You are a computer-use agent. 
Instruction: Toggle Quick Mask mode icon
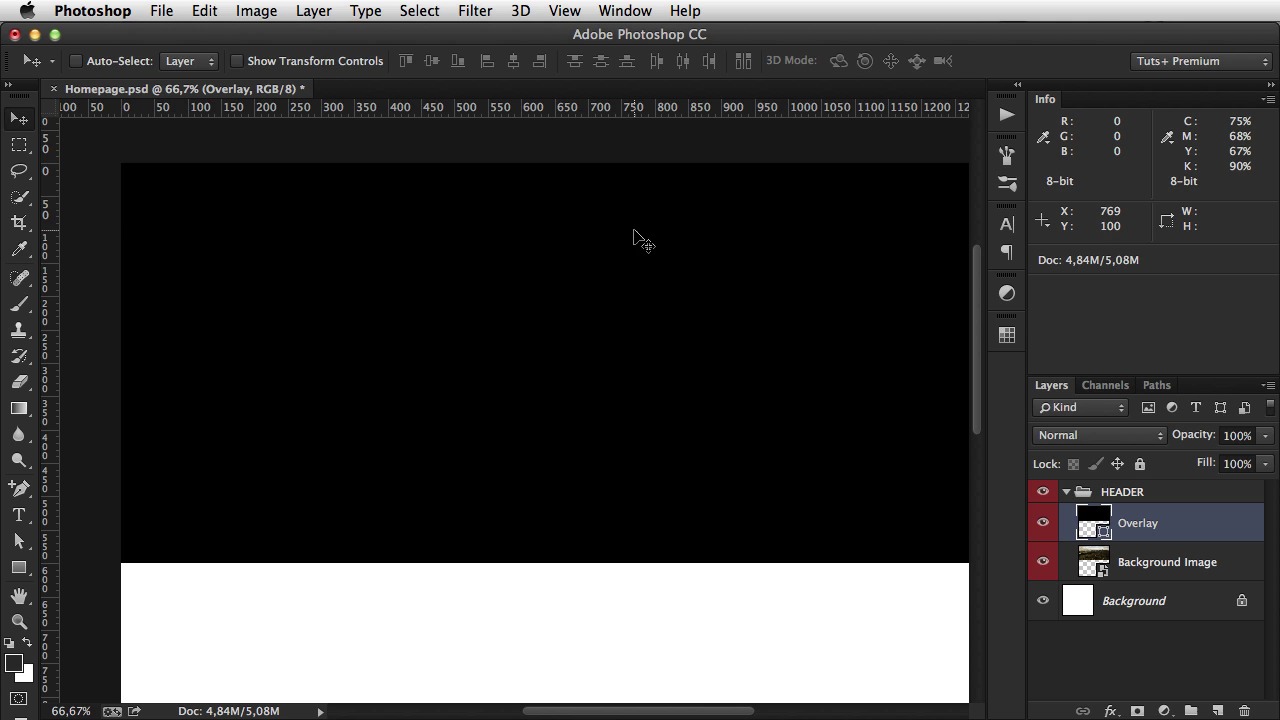(x=19, y=699)
